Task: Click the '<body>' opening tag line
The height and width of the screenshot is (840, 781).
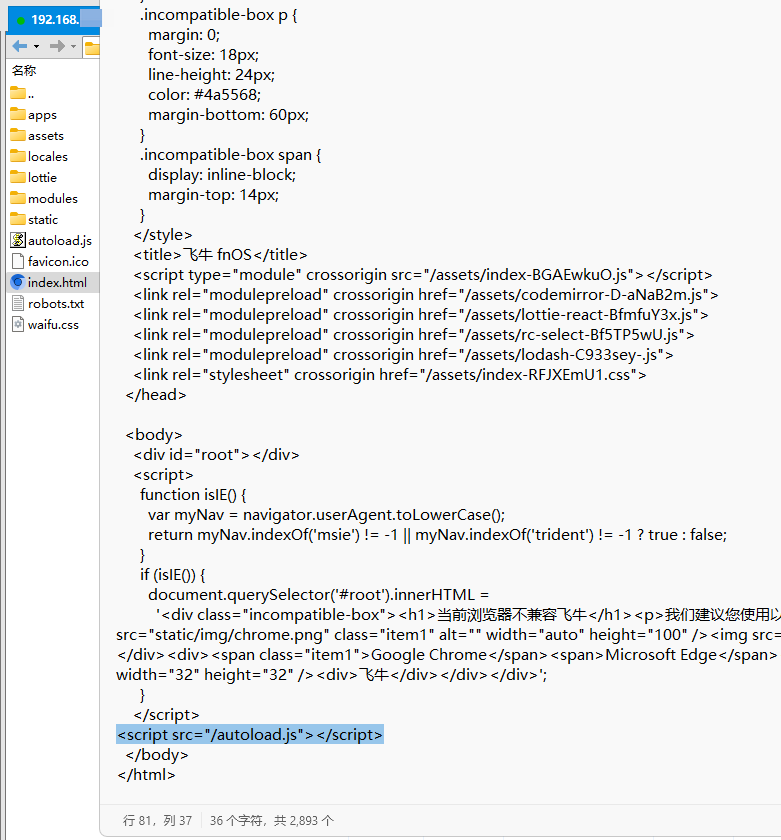Action: [x=154, y=434]
